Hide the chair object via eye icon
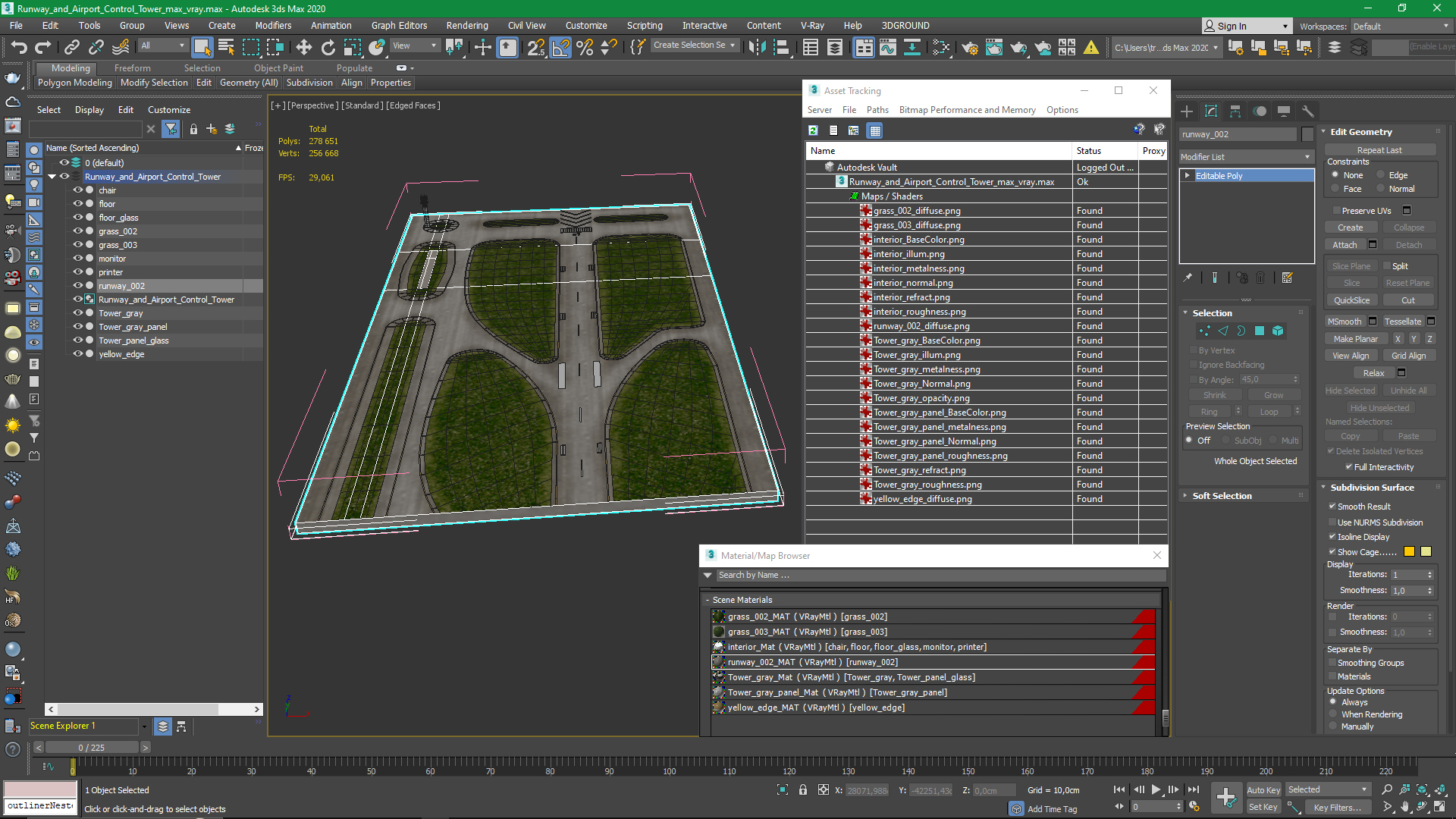Image resolution: width=1456 pixels, height=819 pixels. coord(77,190)
